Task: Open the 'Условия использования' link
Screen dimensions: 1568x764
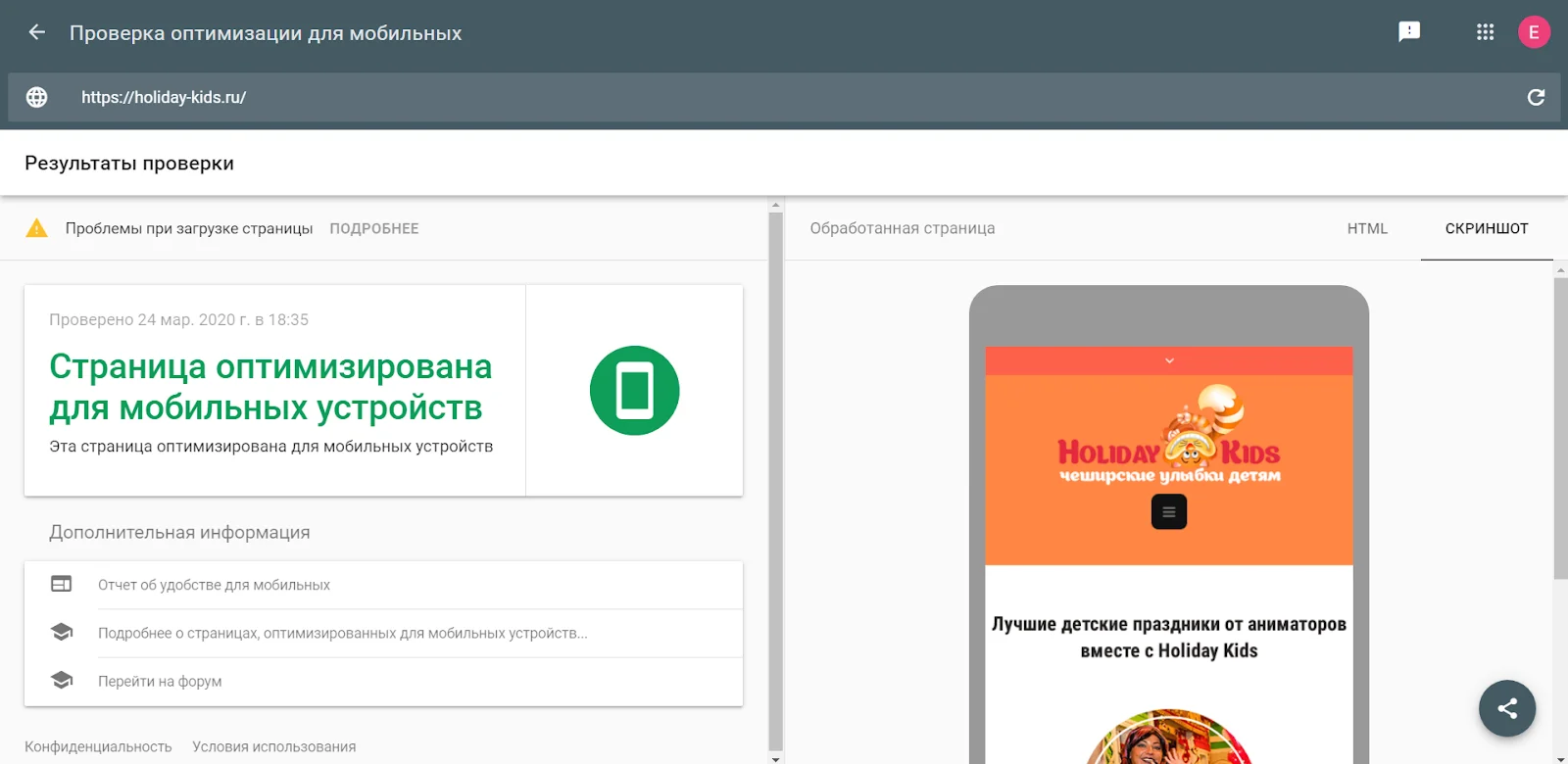Action: click(274, 746)
